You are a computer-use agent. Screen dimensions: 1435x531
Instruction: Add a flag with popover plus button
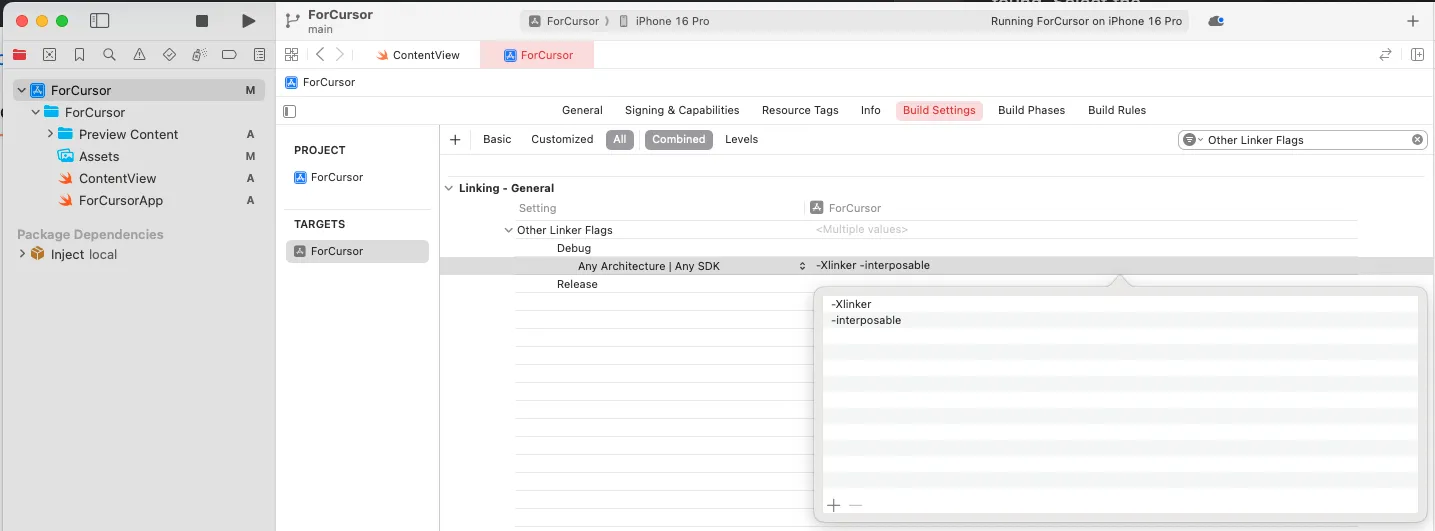click(x=833, y=506)
